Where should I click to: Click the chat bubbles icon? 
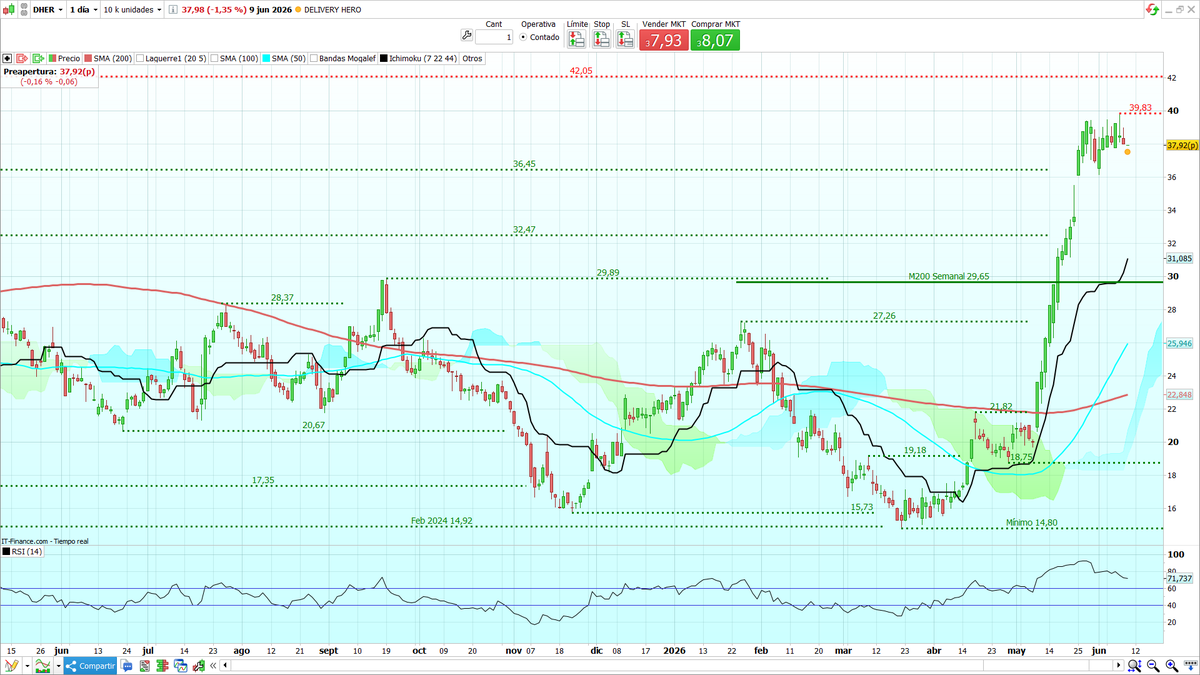pyautogui.click(x=125, y=665)
